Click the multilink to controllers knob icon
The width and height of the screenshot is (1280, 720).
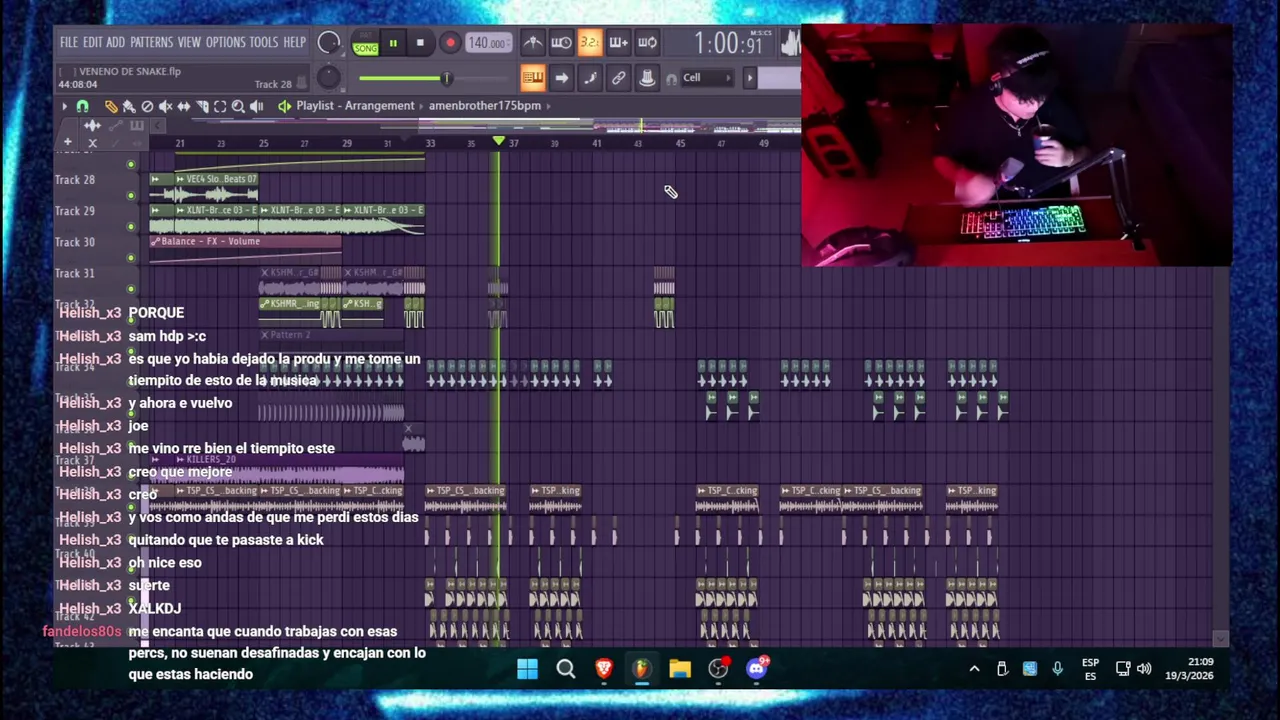[647, 78]
